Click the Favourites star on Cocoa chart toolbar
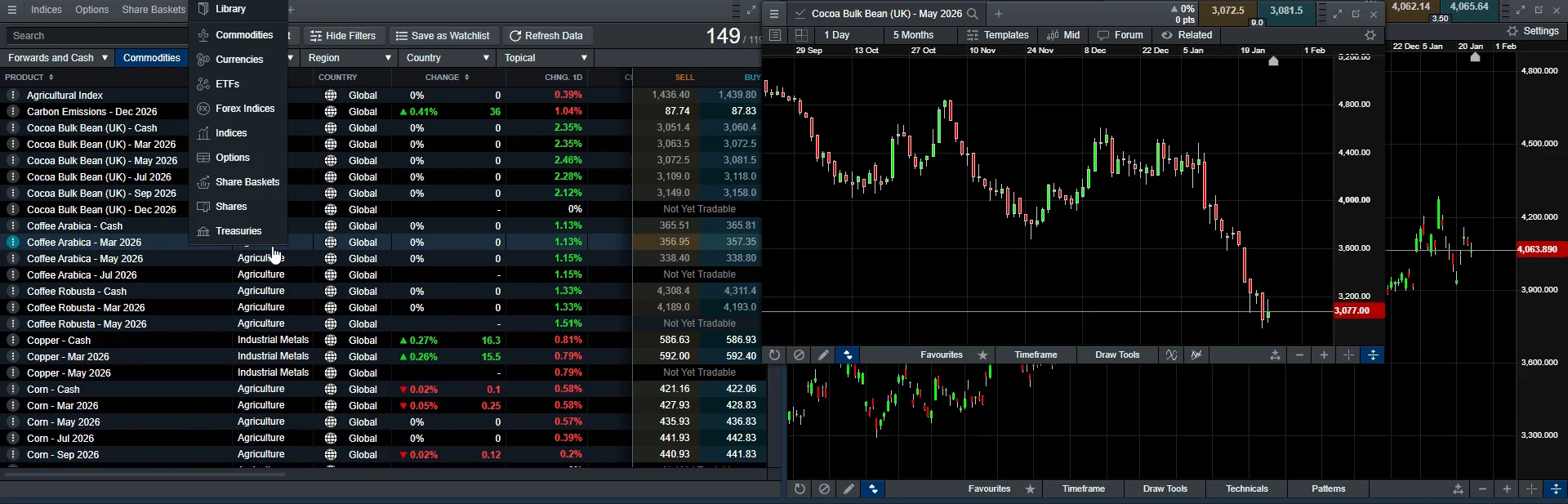This screenshot has width=1568, height=504. click(x=983, y=355)
